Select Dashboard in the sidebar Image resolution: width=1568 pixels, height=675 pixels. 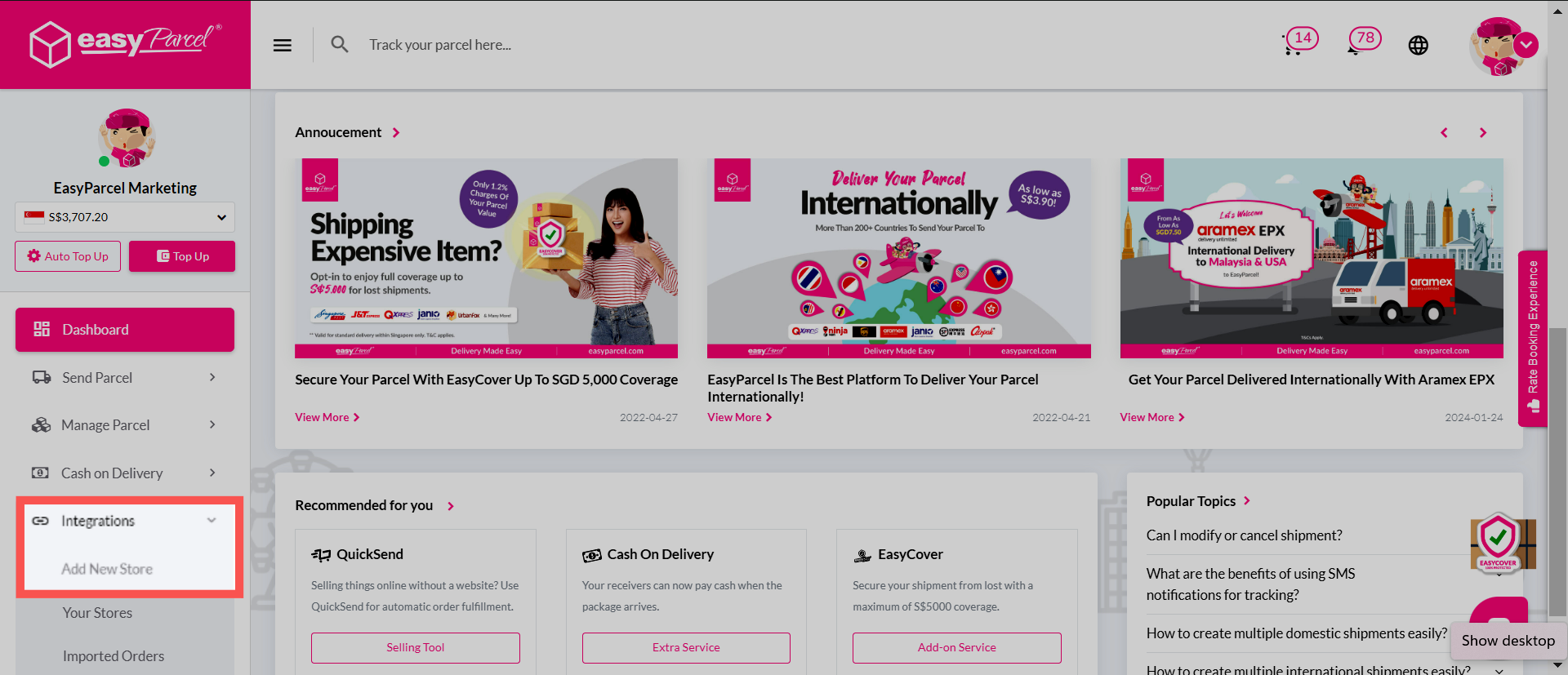coord(125,330)
